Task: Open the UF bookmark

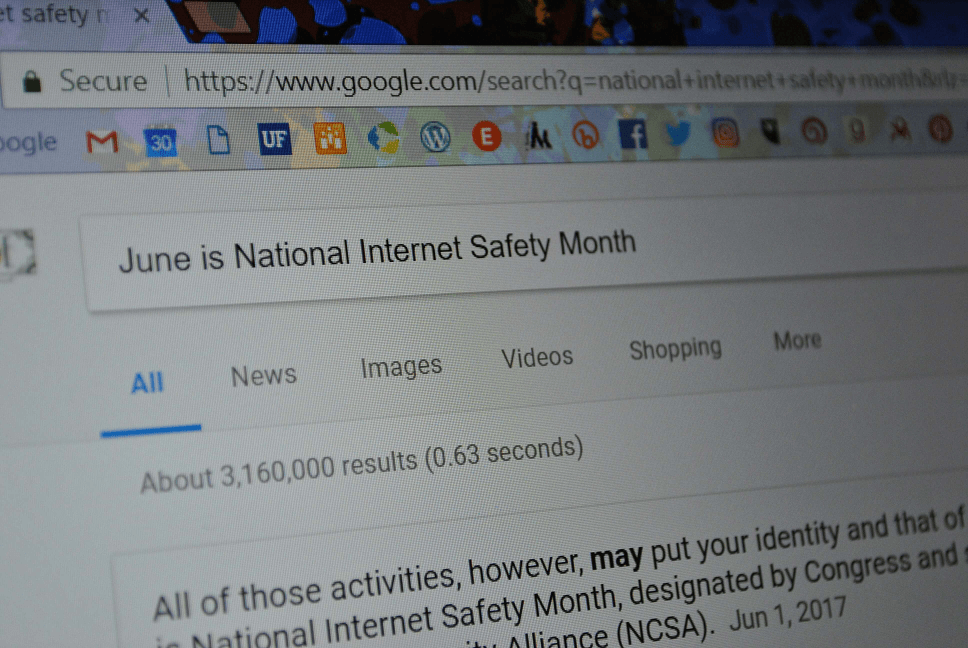Action: [x=274, y=139]
